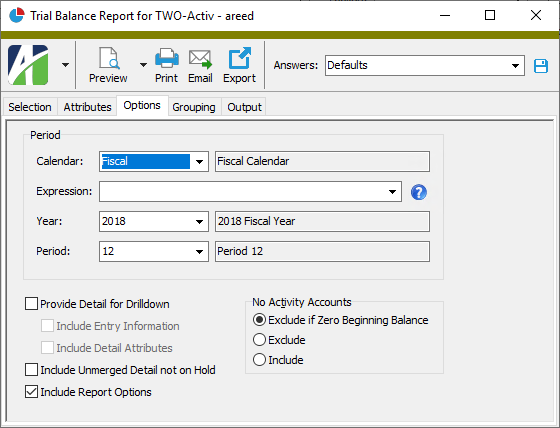Click the ActivityHD logo icon

pyautogui.click(x=28, y=65)
